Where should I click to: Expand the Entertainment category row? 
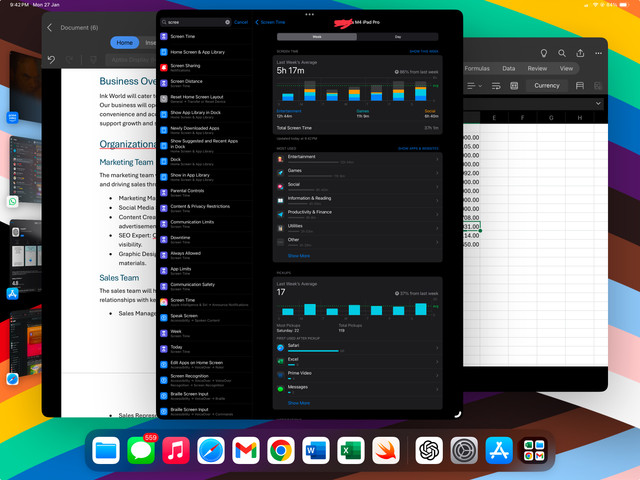pos(358,159)
